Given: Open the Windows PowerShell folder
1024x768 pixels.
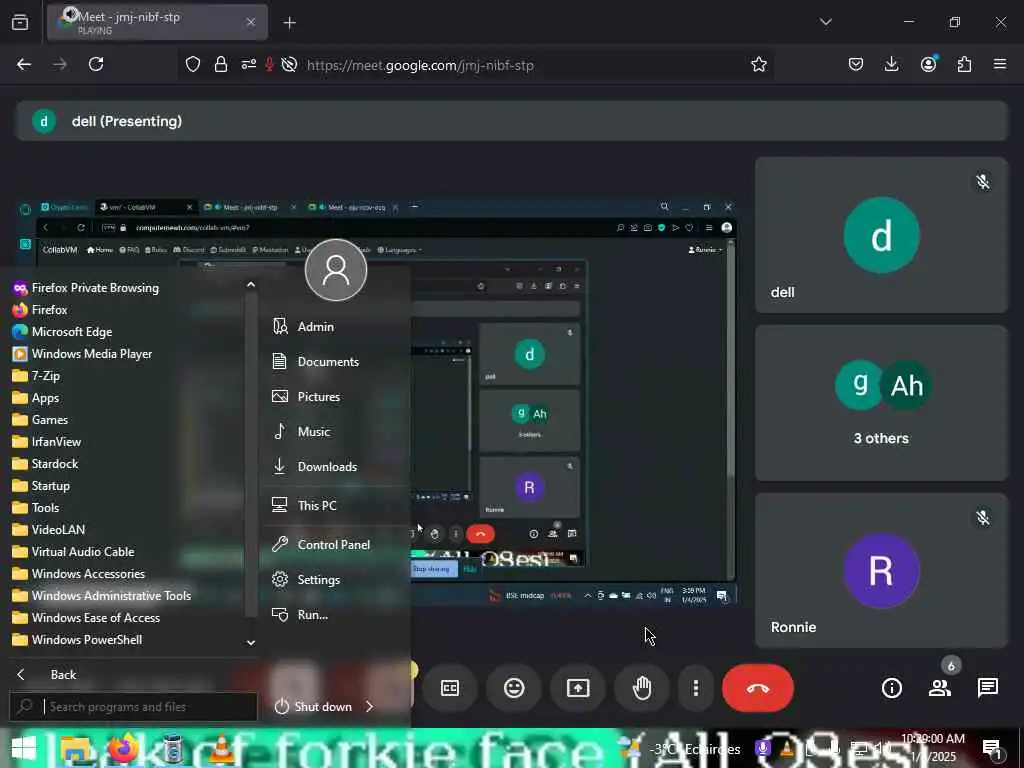Looking at the screenshot, I should coord(78,640).
